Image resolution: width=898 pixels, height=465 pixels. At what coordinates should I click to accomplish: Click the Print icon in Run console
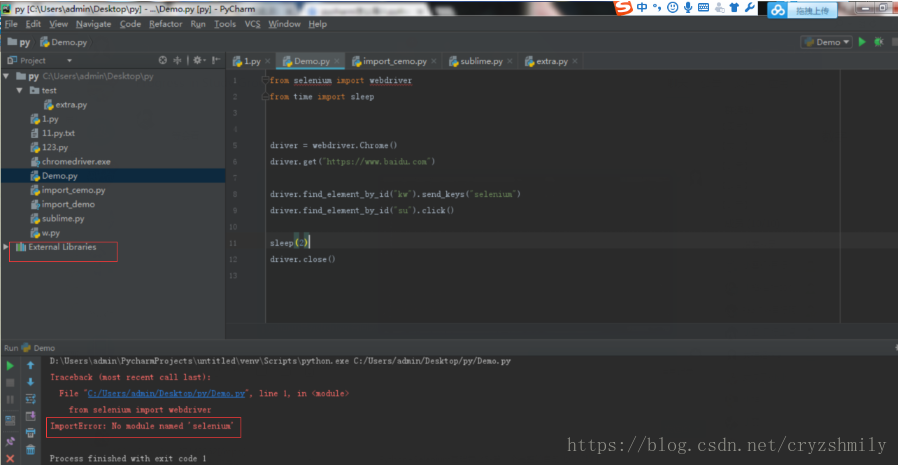point(30,433)
